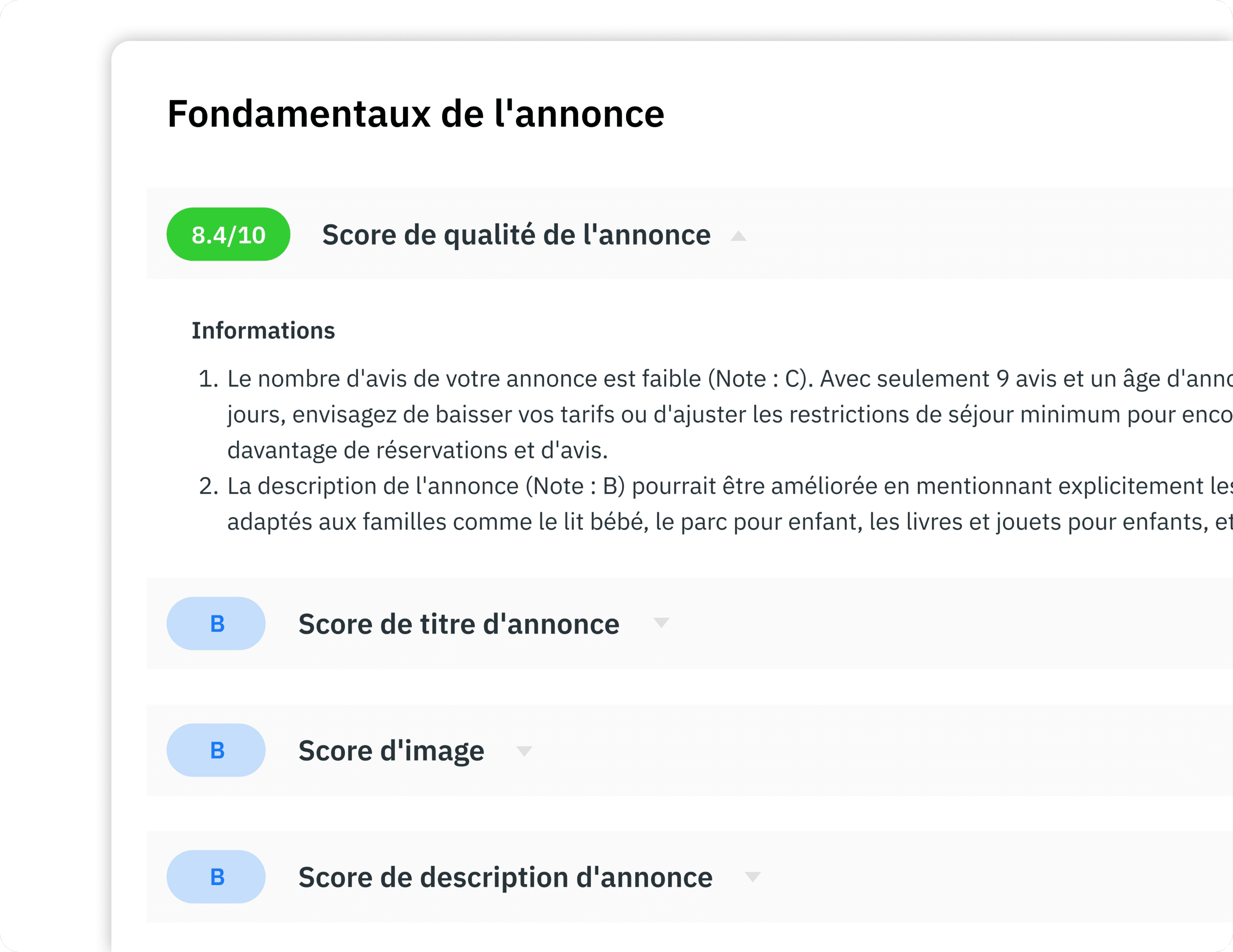Click the list number "2." marker
This screenshot has height=952, width=1233.
click(209, 486)
